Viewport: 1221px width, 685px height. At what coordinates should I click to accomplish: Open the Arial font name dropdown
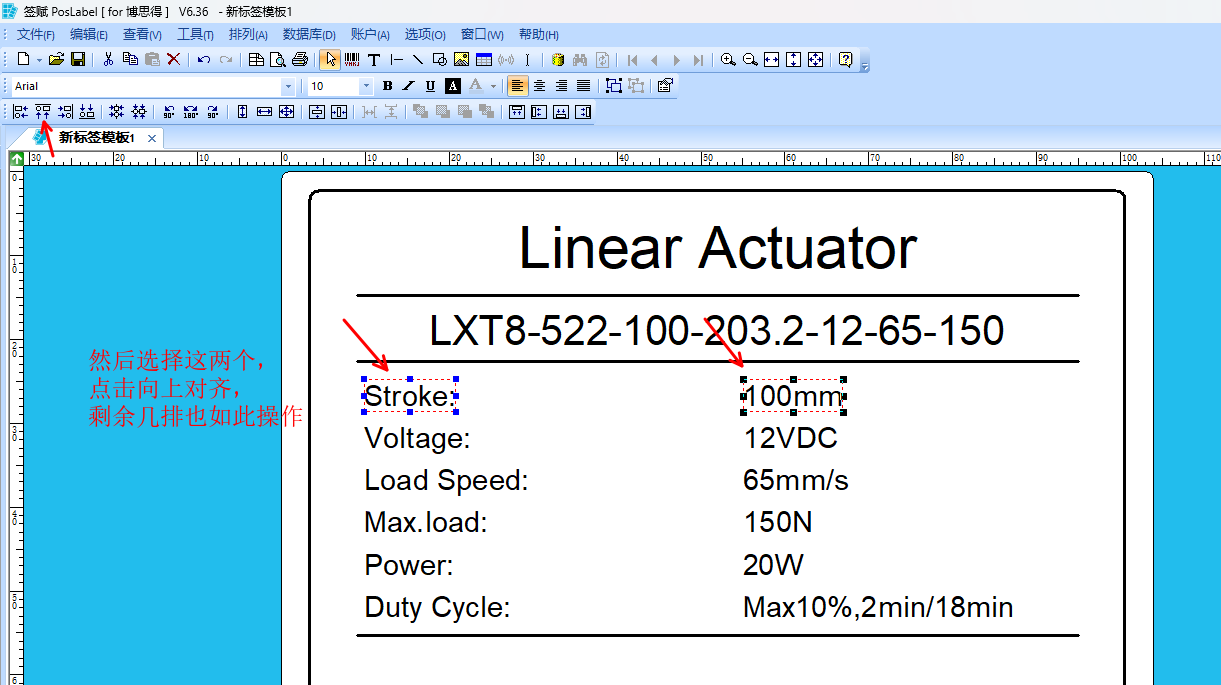click(x=288, y=87)
